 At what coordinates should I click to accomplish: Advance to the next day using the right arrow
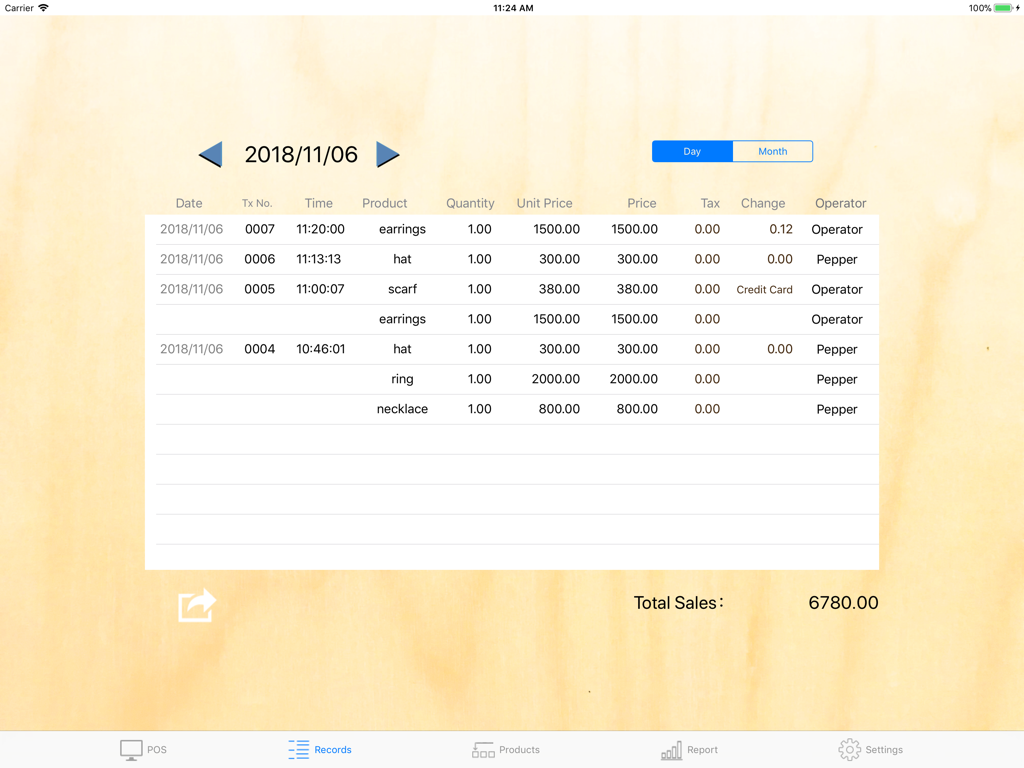pos(388,154)
